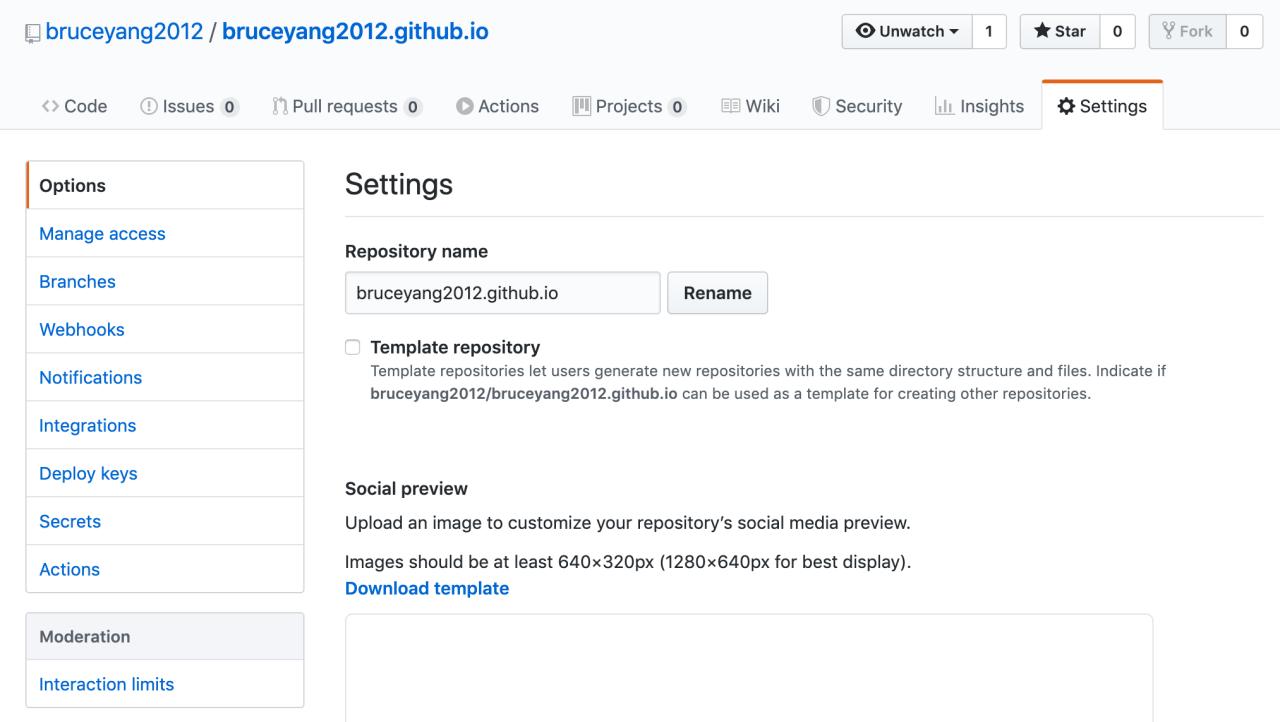
Task: Click the Actions tab play icon
Action: [464, 106]
